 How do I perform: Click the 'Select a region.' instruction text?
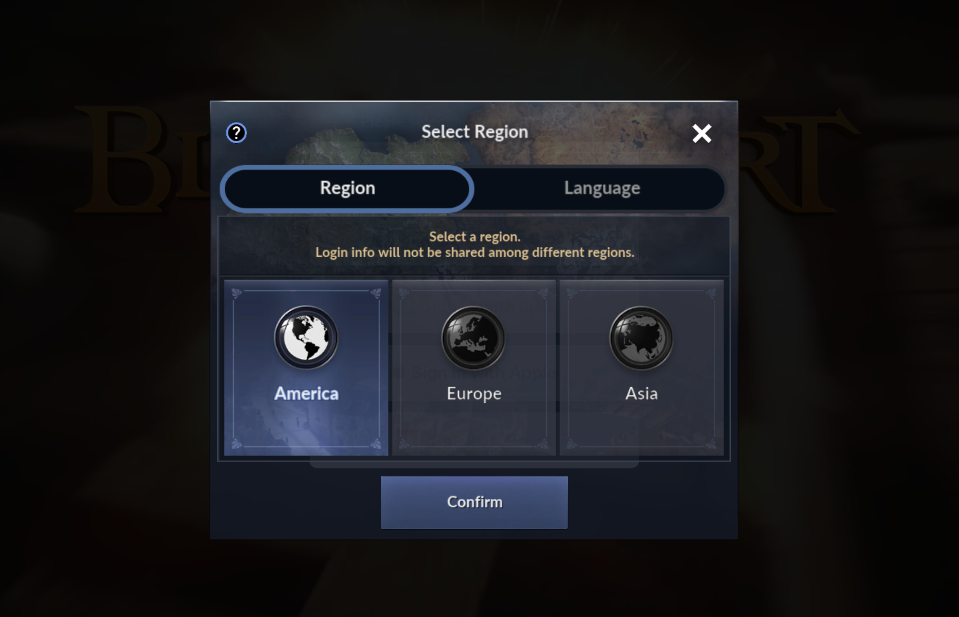click(x=475, y=237)
